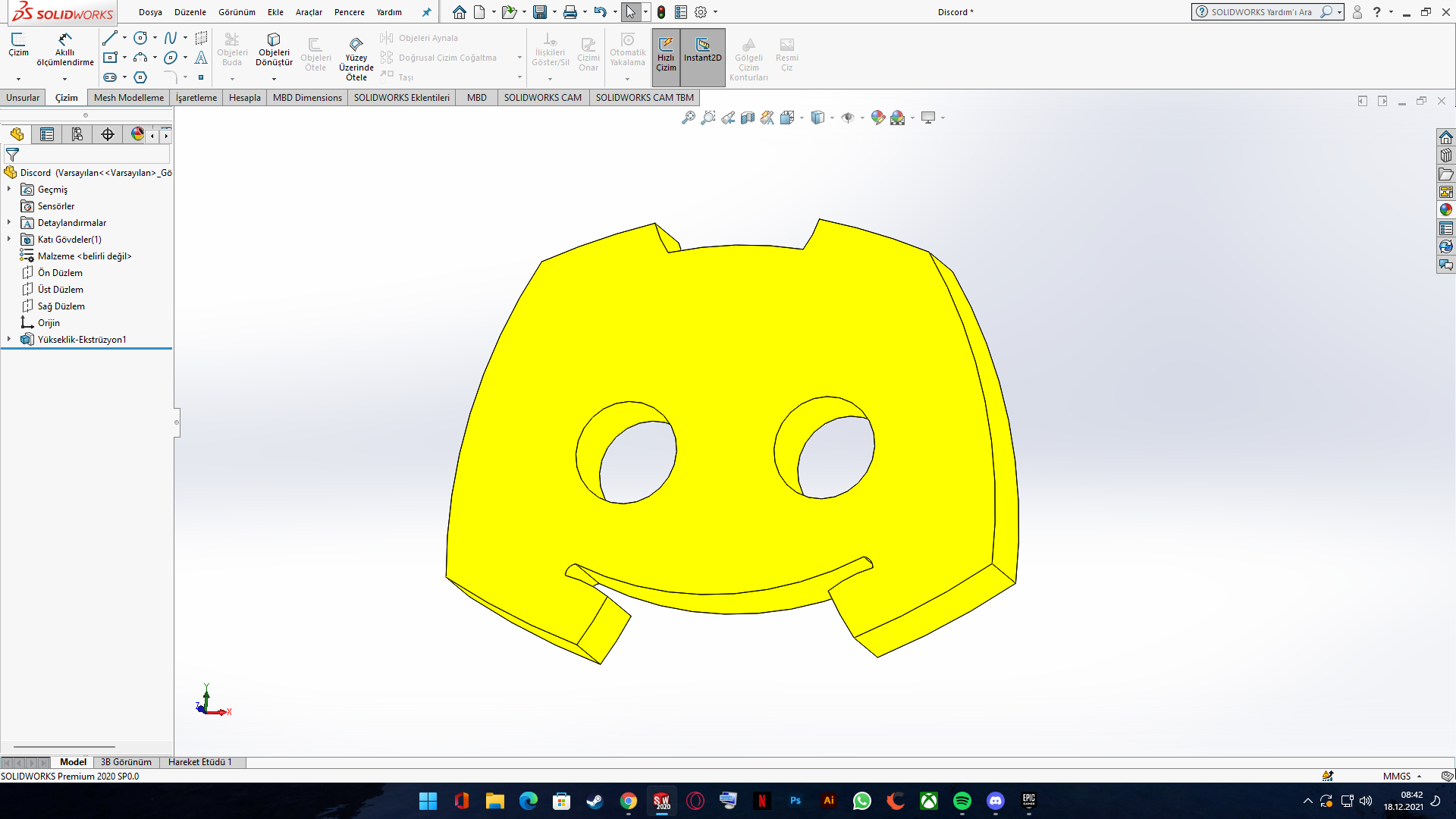The width and height of the screenshot is (1456, 819).
Task: Open the Araçlar menu
Action: [309, 12]
